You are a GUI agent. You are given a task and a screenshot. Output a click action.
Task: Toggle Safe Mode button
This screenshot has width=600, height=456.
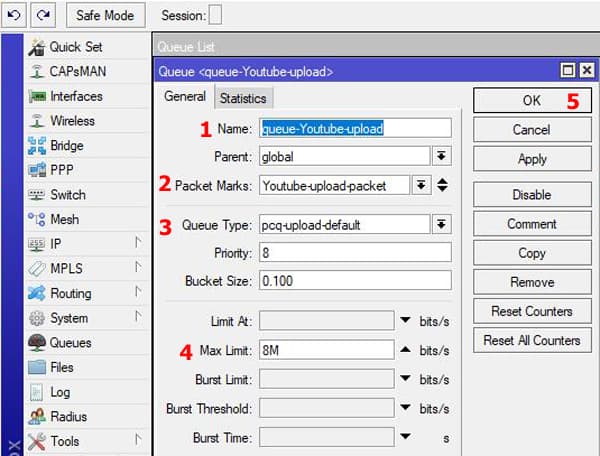(x=106, y=15)
